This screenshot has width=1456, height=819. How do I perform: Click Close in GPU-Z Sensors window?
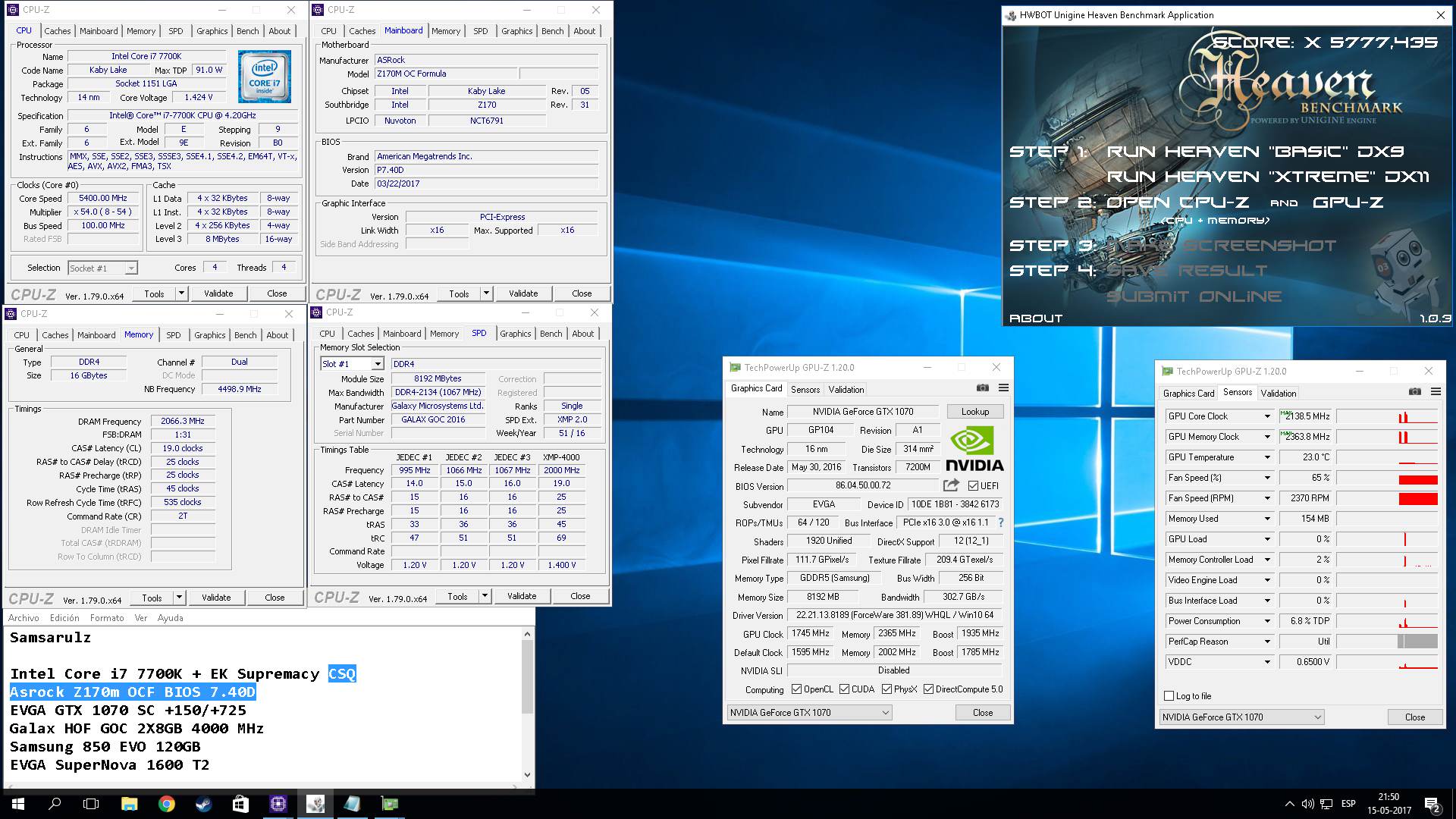pyautogui.click(x=1415, y=717)
